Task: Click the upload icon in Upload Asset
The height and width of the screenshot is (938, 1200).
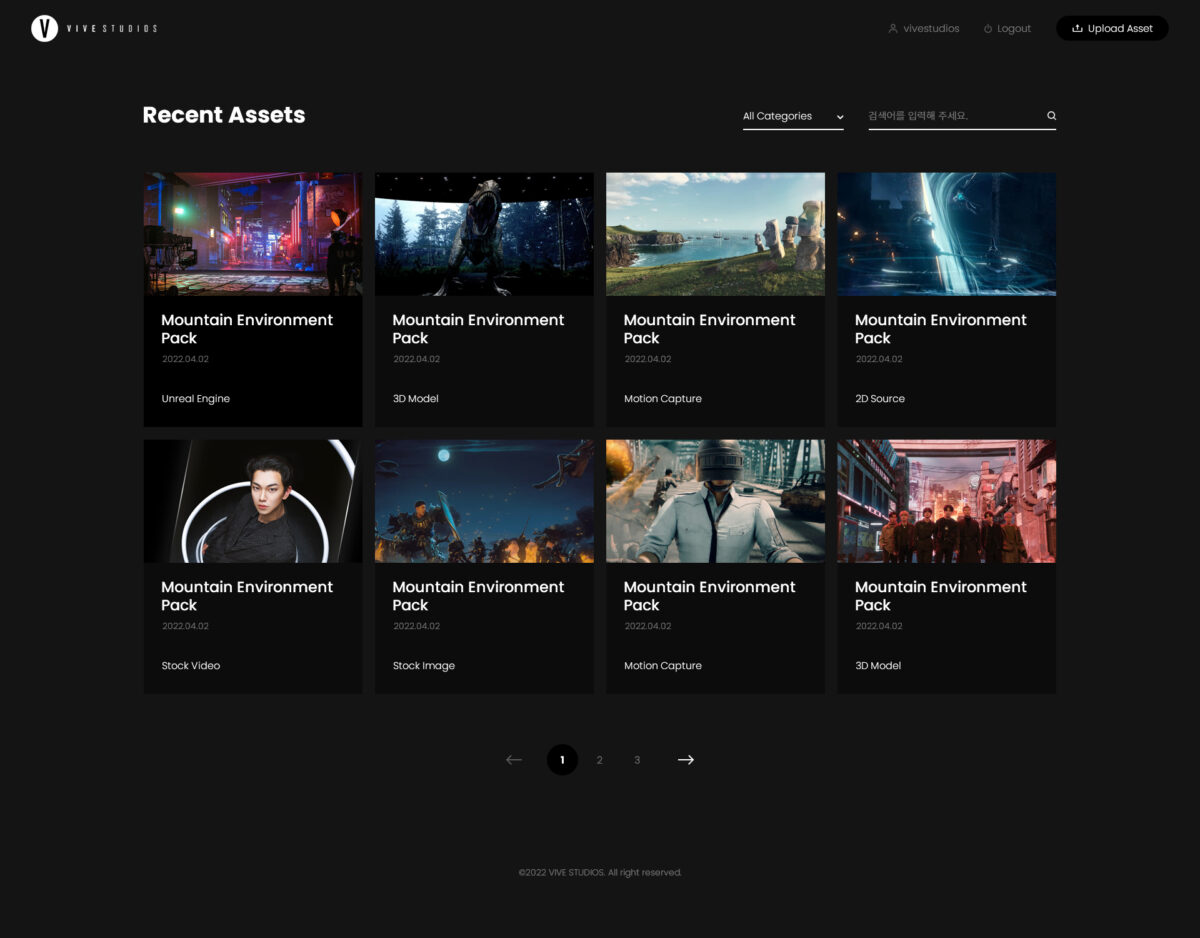Action: (1077, 29)
